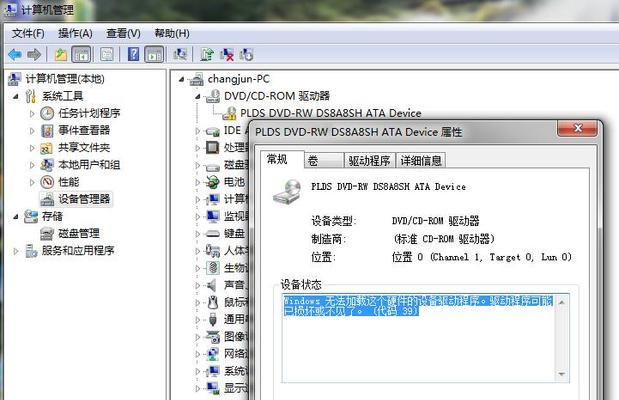This screenshot has height=400, width=619.
Task: Click the Back arrow toolbar icon
Action: pyautogui.click(x=15, y=54)
